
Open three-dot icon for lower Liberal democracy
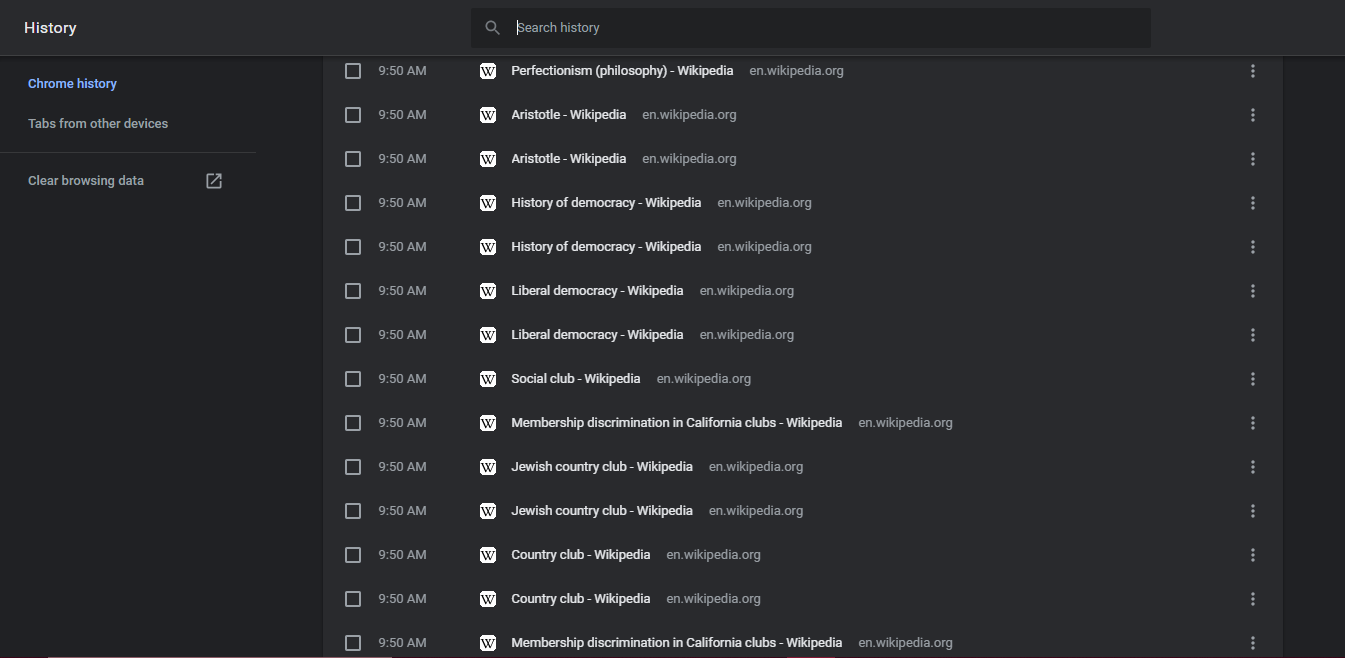click(1252, 335)
